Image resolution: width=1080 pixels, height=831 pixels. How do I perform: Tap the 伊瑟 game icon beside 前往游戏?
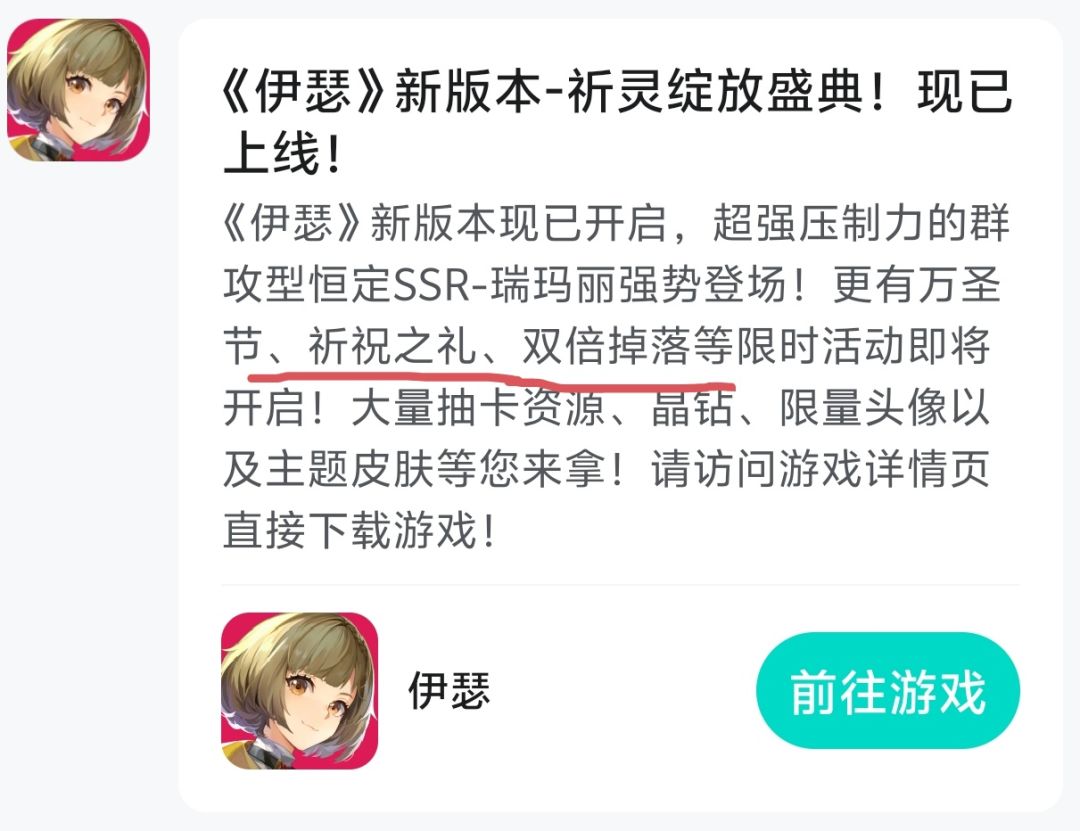pos(299,690)
